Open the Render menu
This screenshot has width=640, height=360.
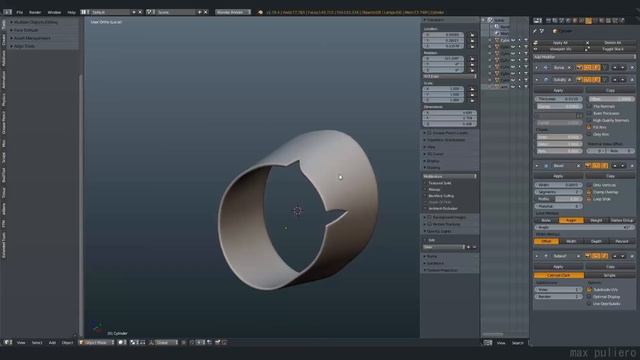click(35, 12)
